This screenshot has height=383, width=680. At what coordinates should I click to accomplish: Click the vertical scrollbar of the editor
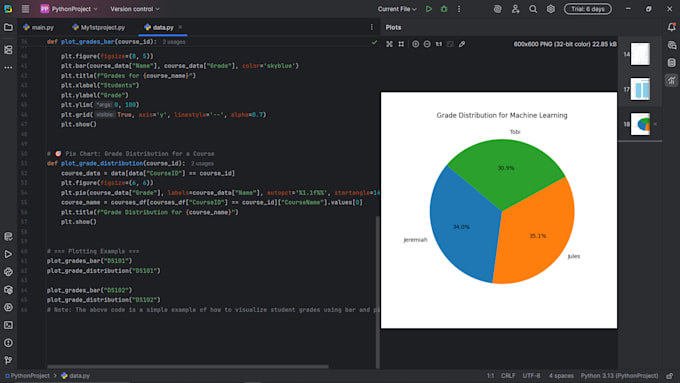click(378, 291)
